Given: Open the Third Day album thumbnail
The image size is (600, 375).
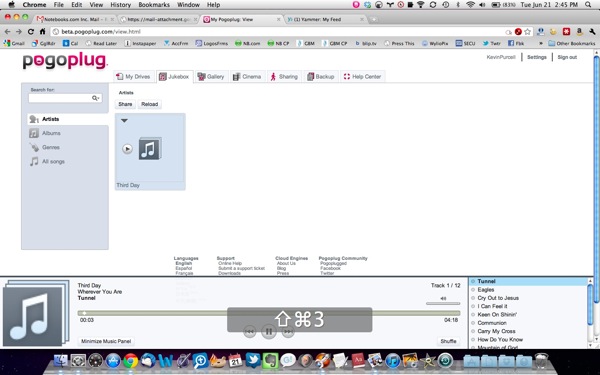Looking at the screenshot, I should click(x=150, y=148).
